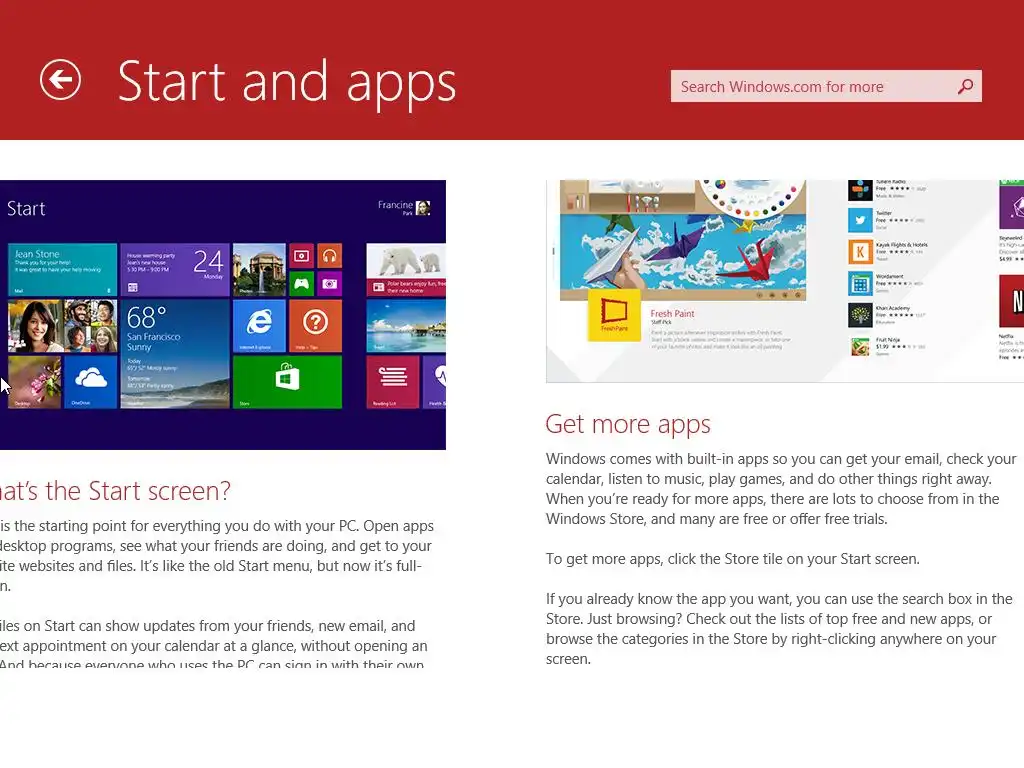Click the tropical beach travel tile
Viewport: 1024px width, 768px height.
[x=406, y=326]
